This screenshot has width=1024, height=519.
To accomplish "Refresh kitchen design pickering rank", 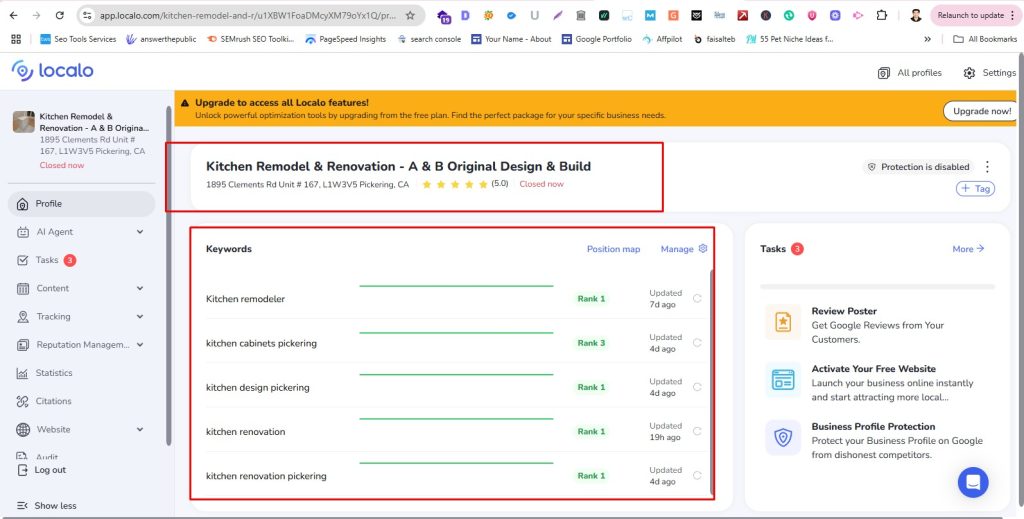I will [x=697, y=387].
